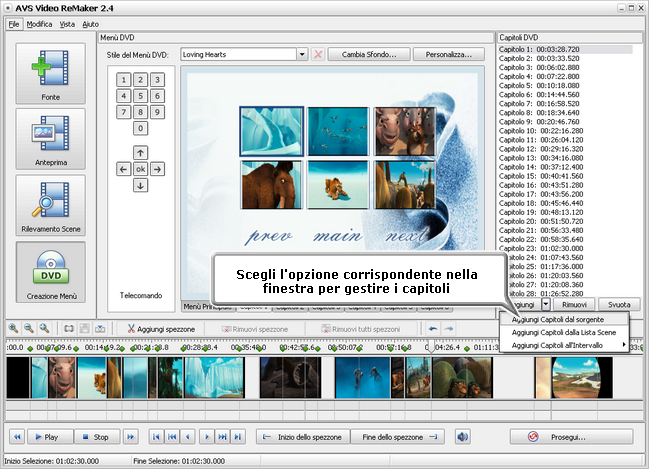Screen dimensions: 650x470
Task: Open the Fonte source panel
Action: (x=51, y=73)
